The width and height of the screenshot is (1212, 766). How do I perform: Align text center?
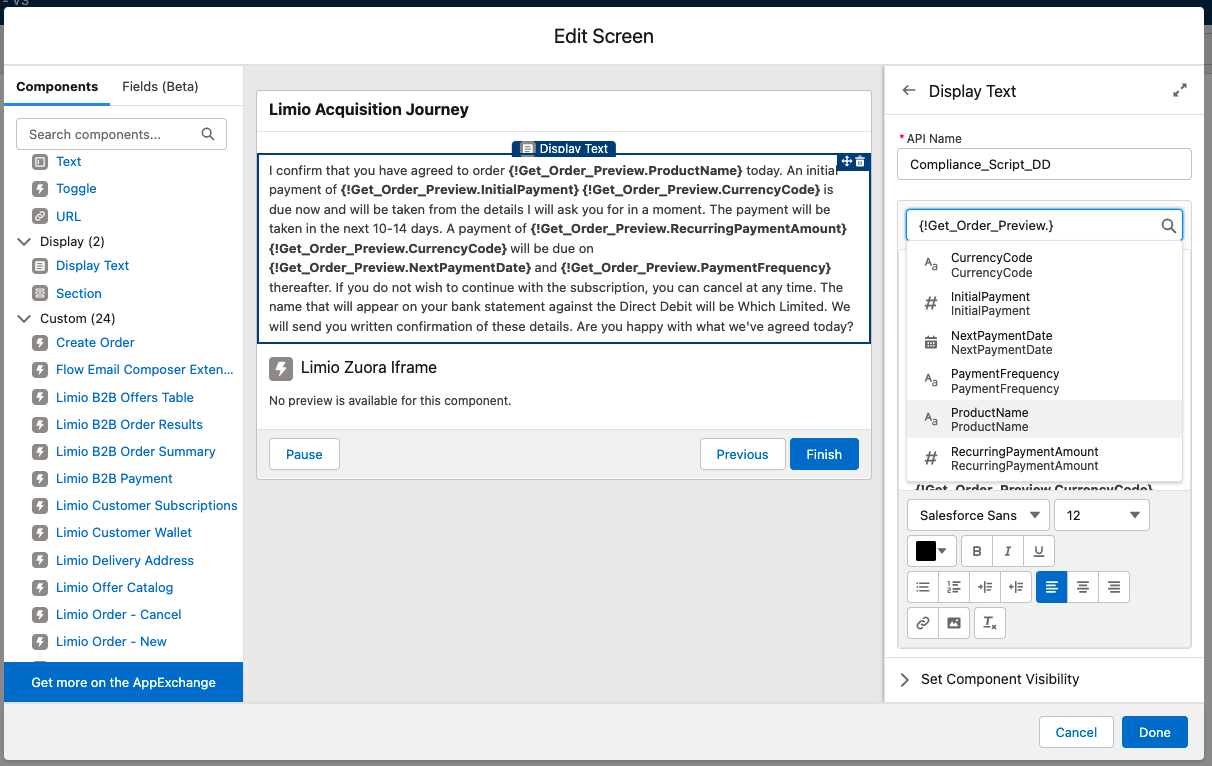1083,587
